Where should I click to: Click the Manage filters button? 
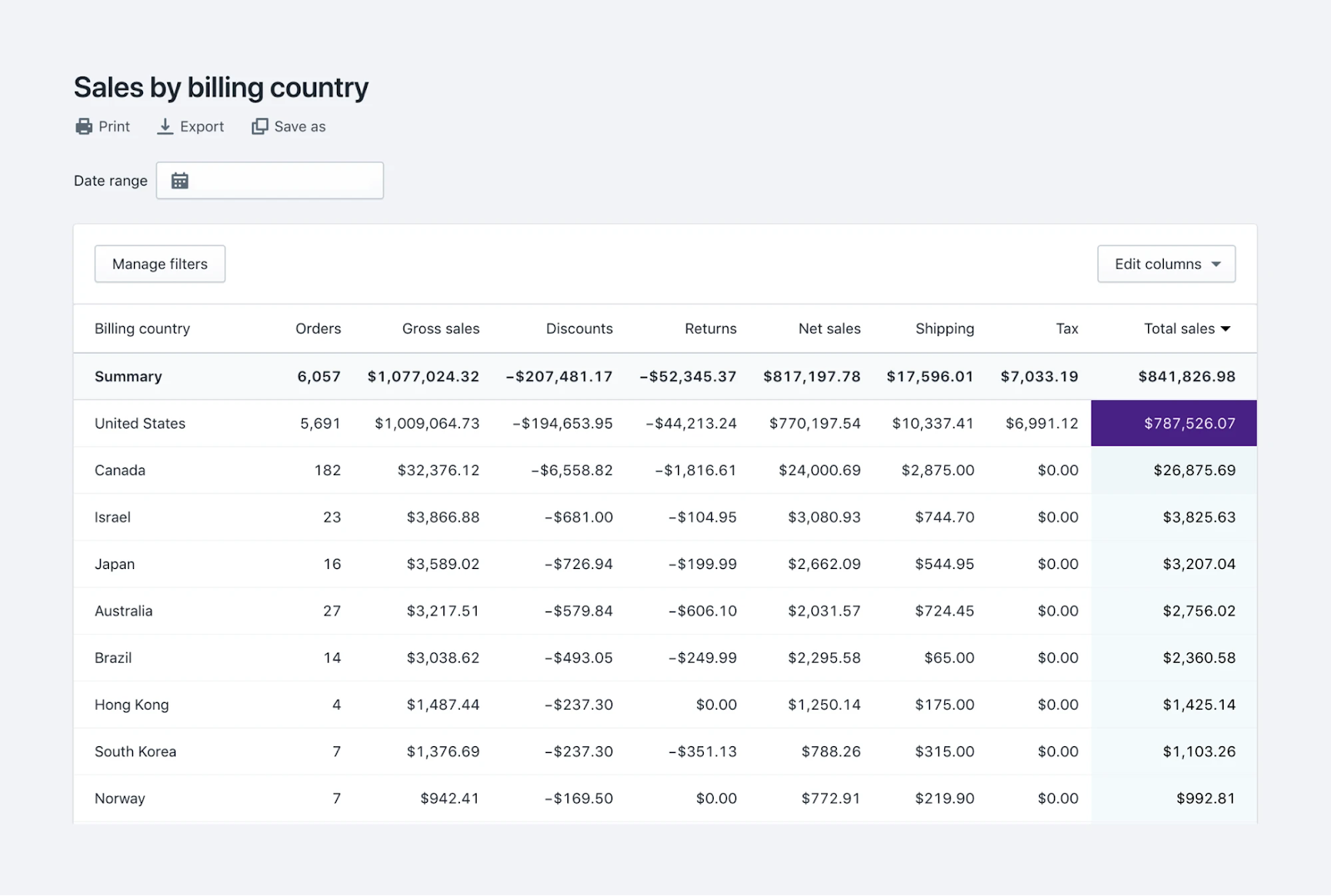(160, 264)
